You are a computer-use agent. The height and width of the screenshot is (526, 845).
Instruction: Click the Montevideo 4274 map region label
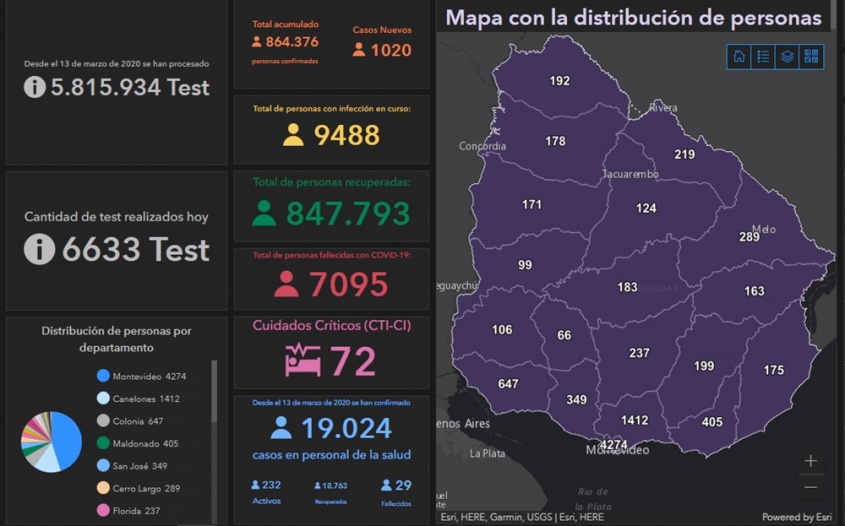[613, 445]
